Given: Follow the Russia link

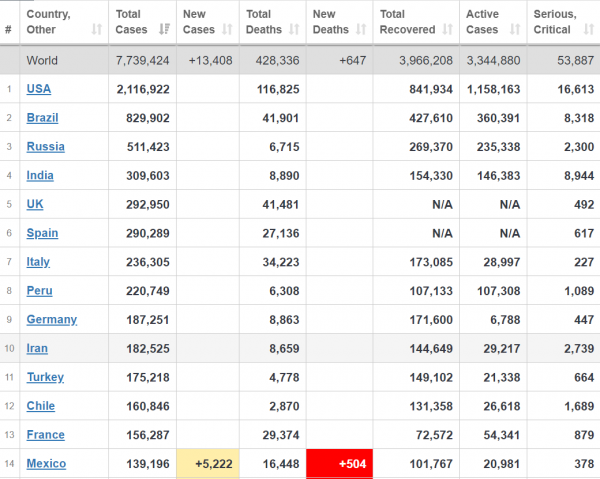Looking at the screenshot, I should pyautogui.click(x=46, y=147).
